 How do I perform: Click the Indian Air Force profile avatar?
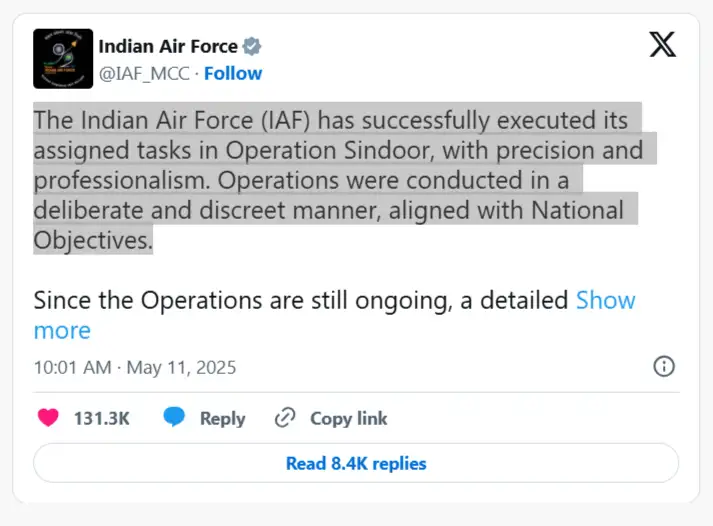tap(62, 59)
